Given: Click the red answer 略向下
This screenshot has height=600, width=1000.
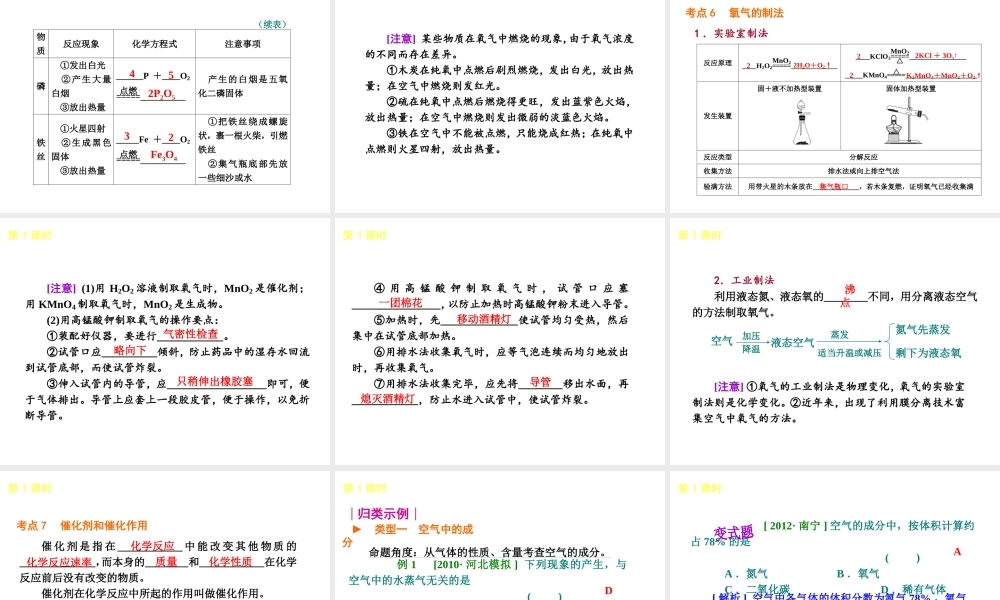Looking at the screenshot, I should click(130, 350).
